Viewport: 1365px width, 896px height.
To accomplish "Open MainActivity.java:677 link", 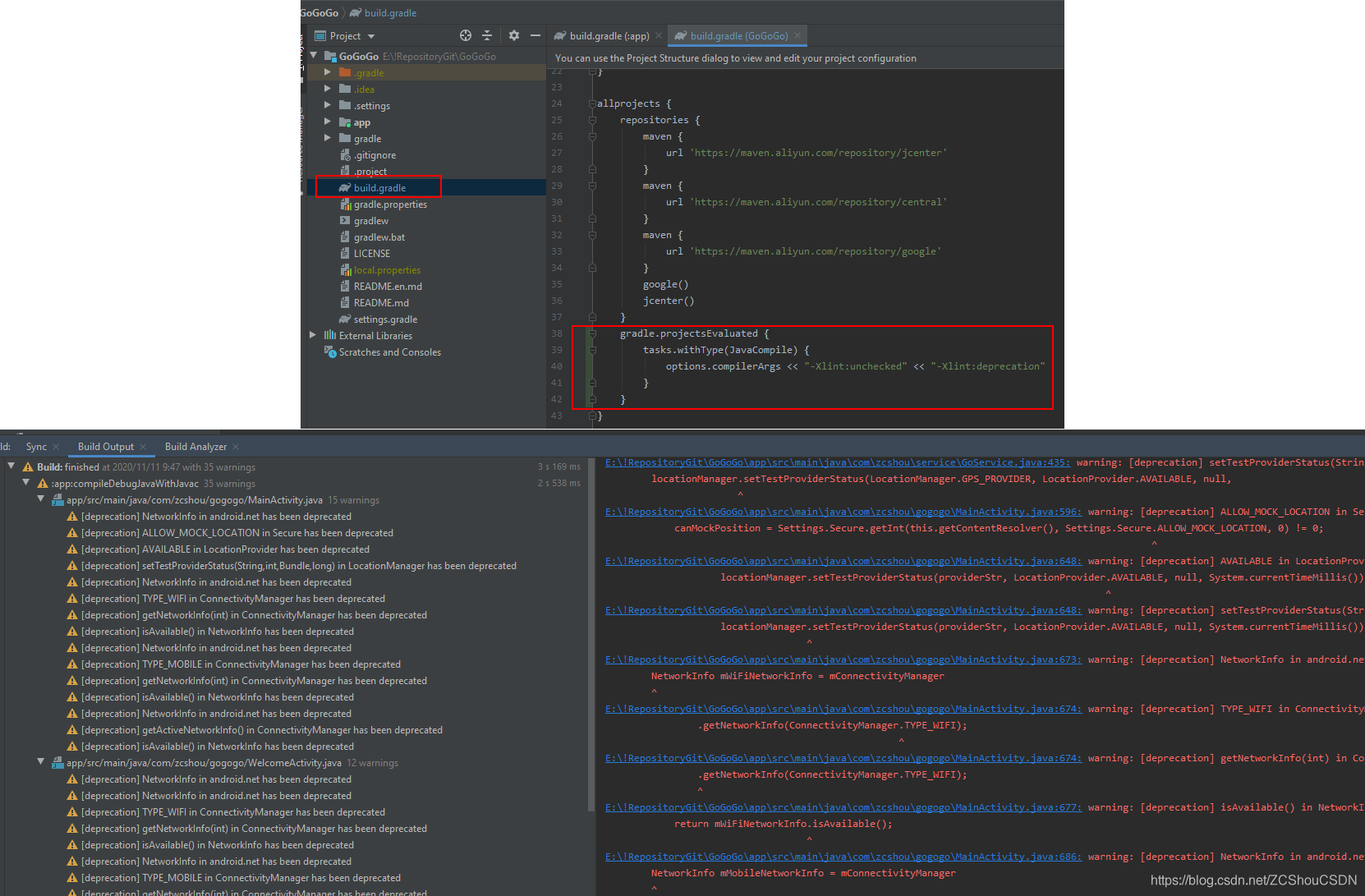I will pyautogui.click(x=843, y=808).
